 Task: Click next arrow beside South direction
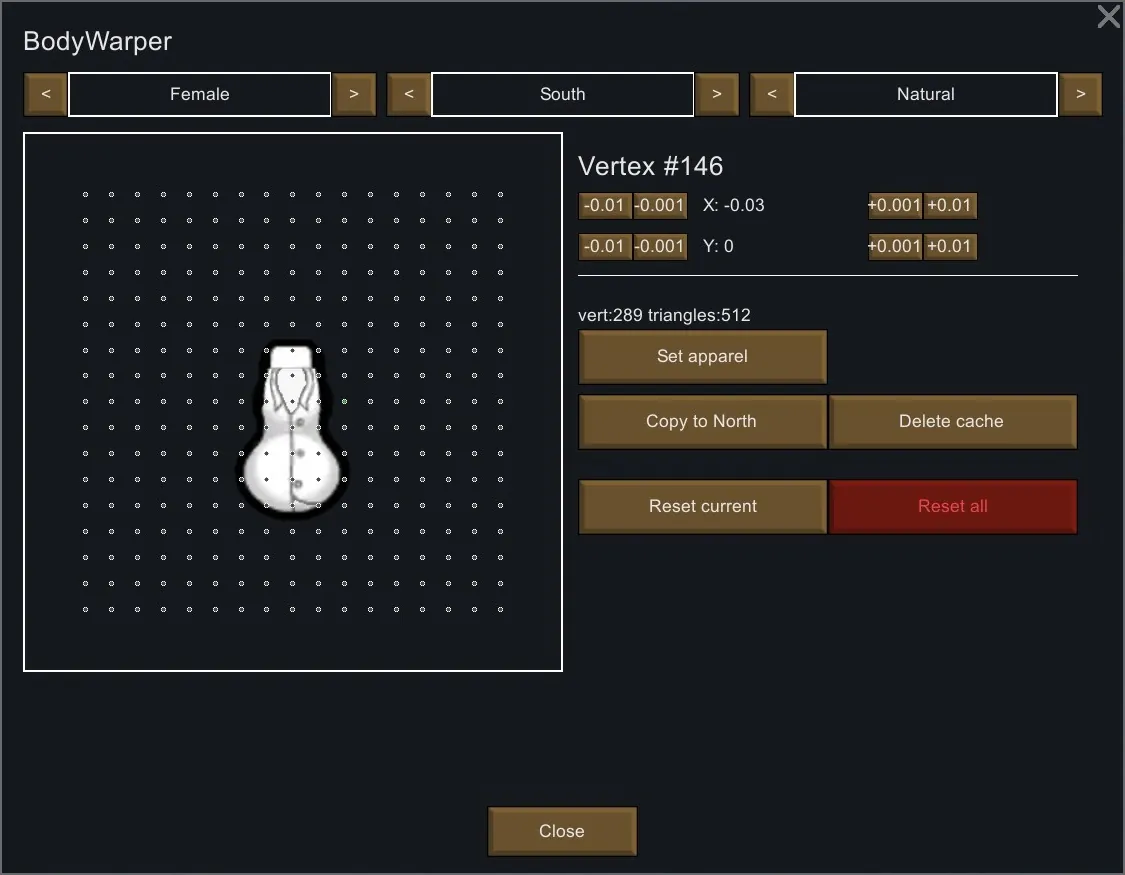click(717, 95)
